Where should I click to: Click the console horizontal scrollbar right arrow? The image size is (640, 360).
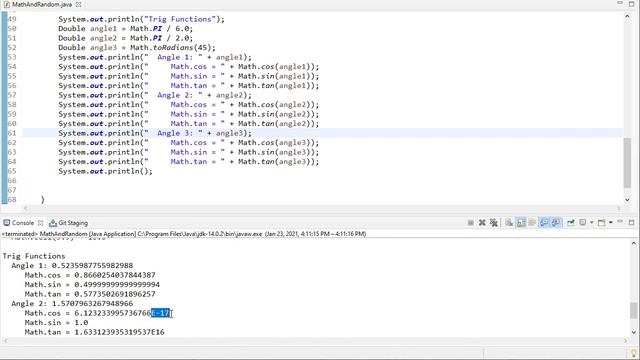(625, 340)
